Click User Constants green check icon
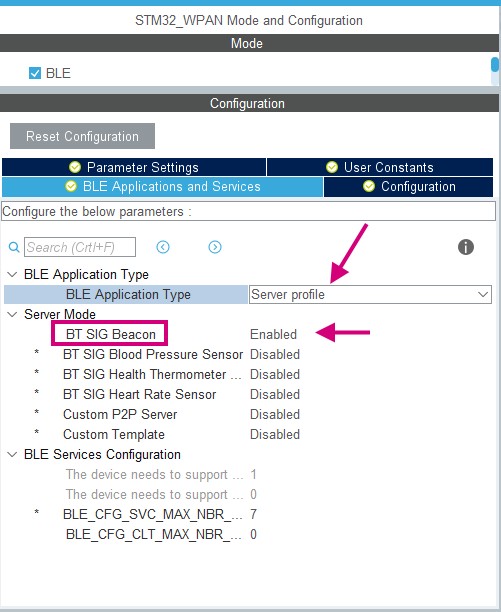 tap(332, 167)
